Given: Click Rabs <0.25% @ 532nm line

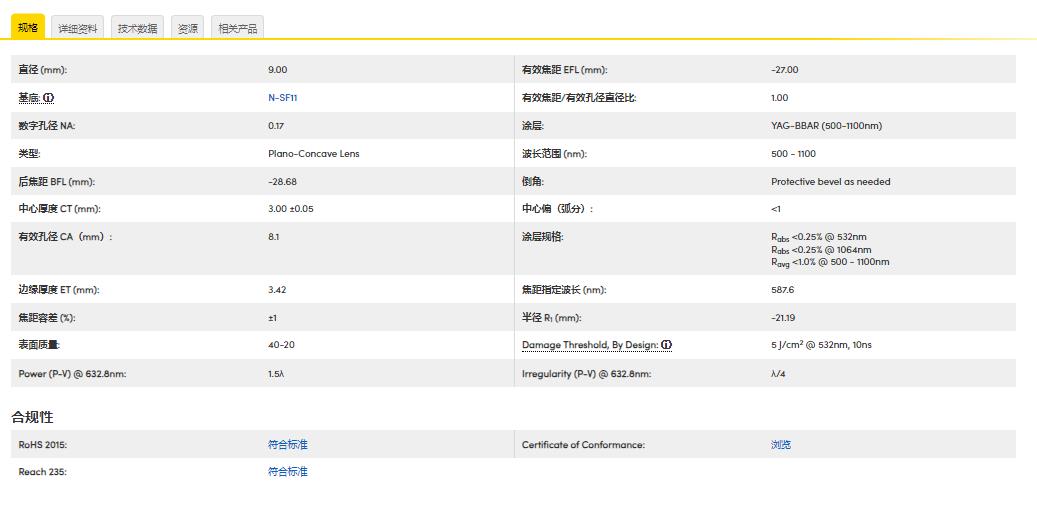Looking at the screenshot, I should pos(819,237).
